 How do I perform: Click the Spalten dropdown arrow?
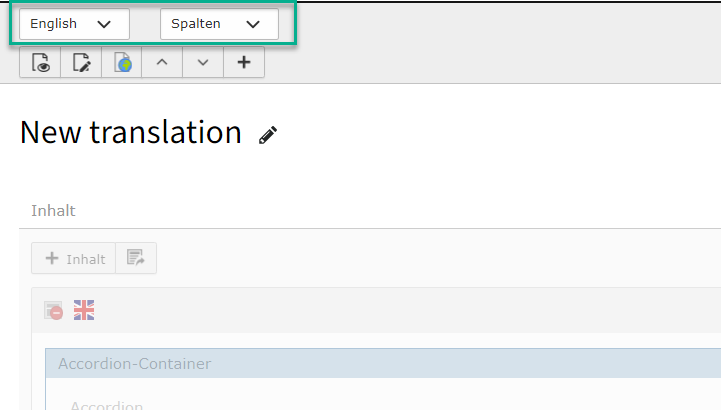pyautogui.click(x=252, y=24)
